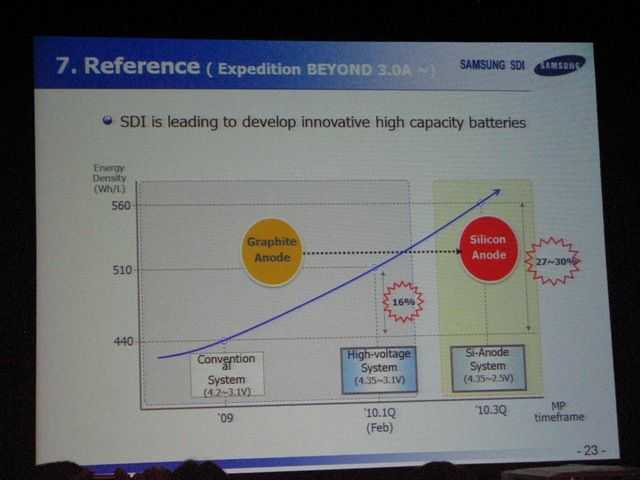
Task: Click the 440 axis value
Action: click(123, 341)
